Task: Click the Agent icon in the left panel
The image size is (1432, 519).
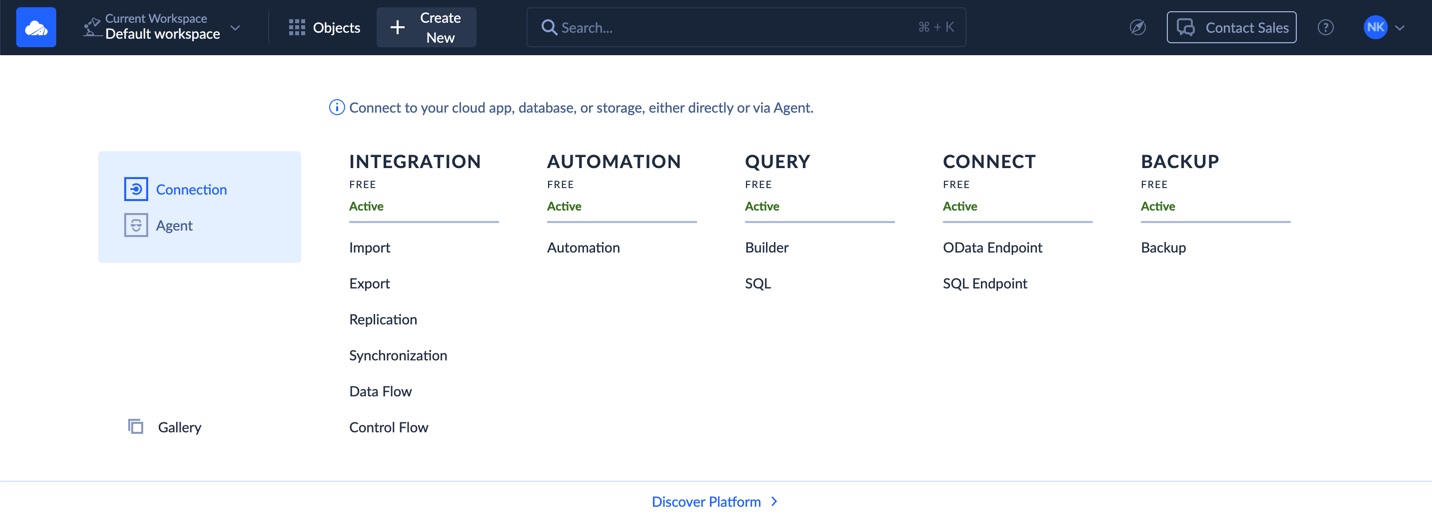Action: tap(136, 225)
